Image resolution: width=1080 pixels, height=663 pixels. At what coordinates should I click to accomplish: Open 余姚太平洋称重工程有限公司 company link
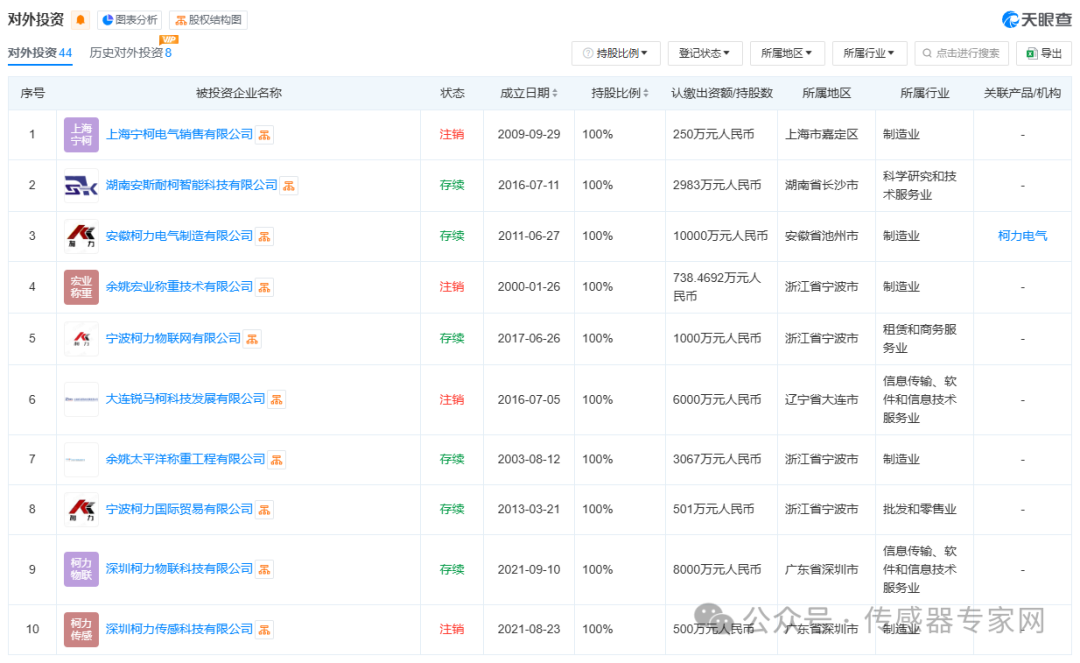(x=185, y=459)
